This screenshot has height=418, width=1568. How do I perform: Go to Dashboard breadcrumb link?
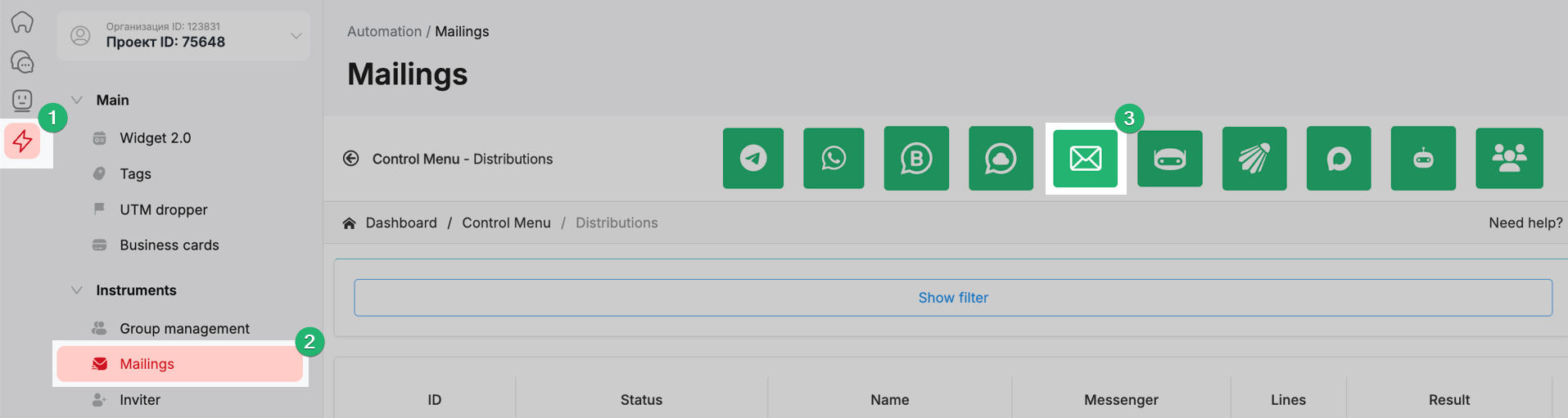(400, 222)
